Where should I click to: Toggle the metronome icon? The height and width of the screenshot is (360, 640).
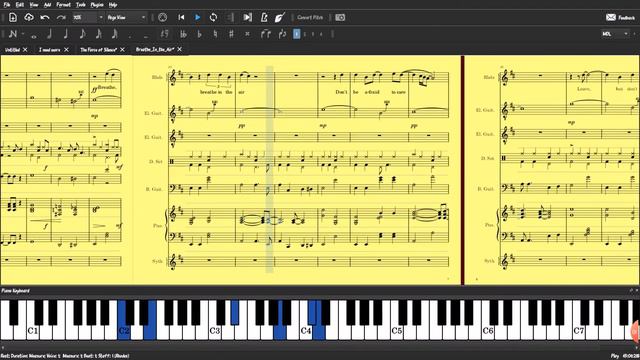pyautogui.click(x=264, y=17)
